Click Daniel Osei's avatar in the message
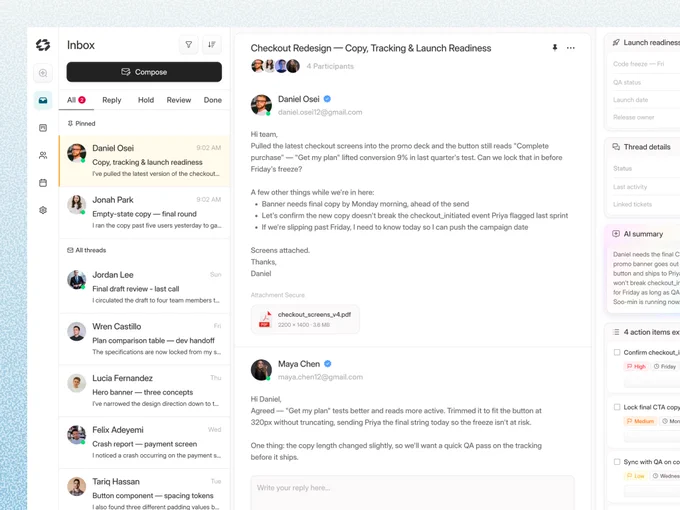 tap(261, 105)
